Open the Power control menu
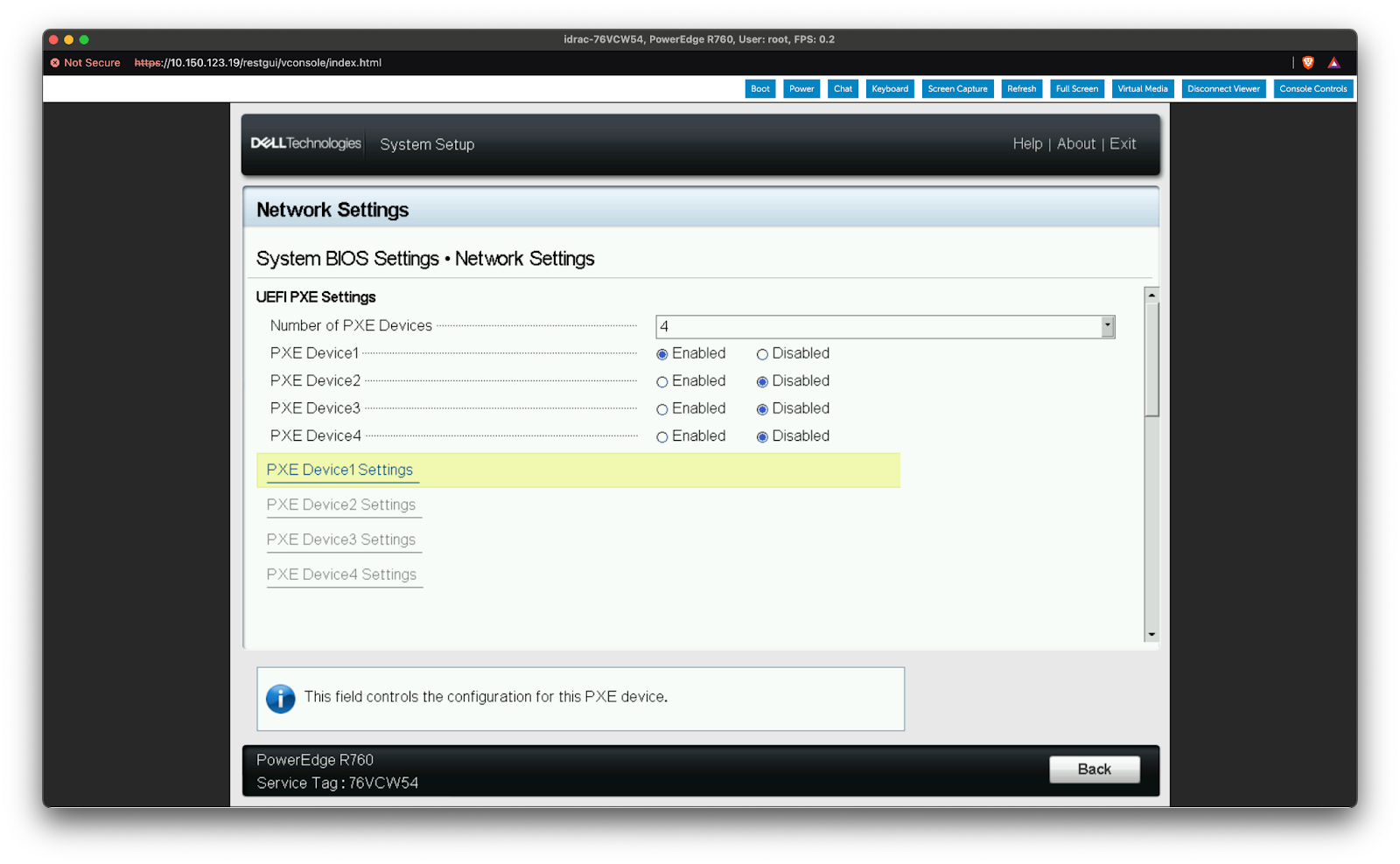Viewport: 1400px width, 864px height. click(801, 89)
